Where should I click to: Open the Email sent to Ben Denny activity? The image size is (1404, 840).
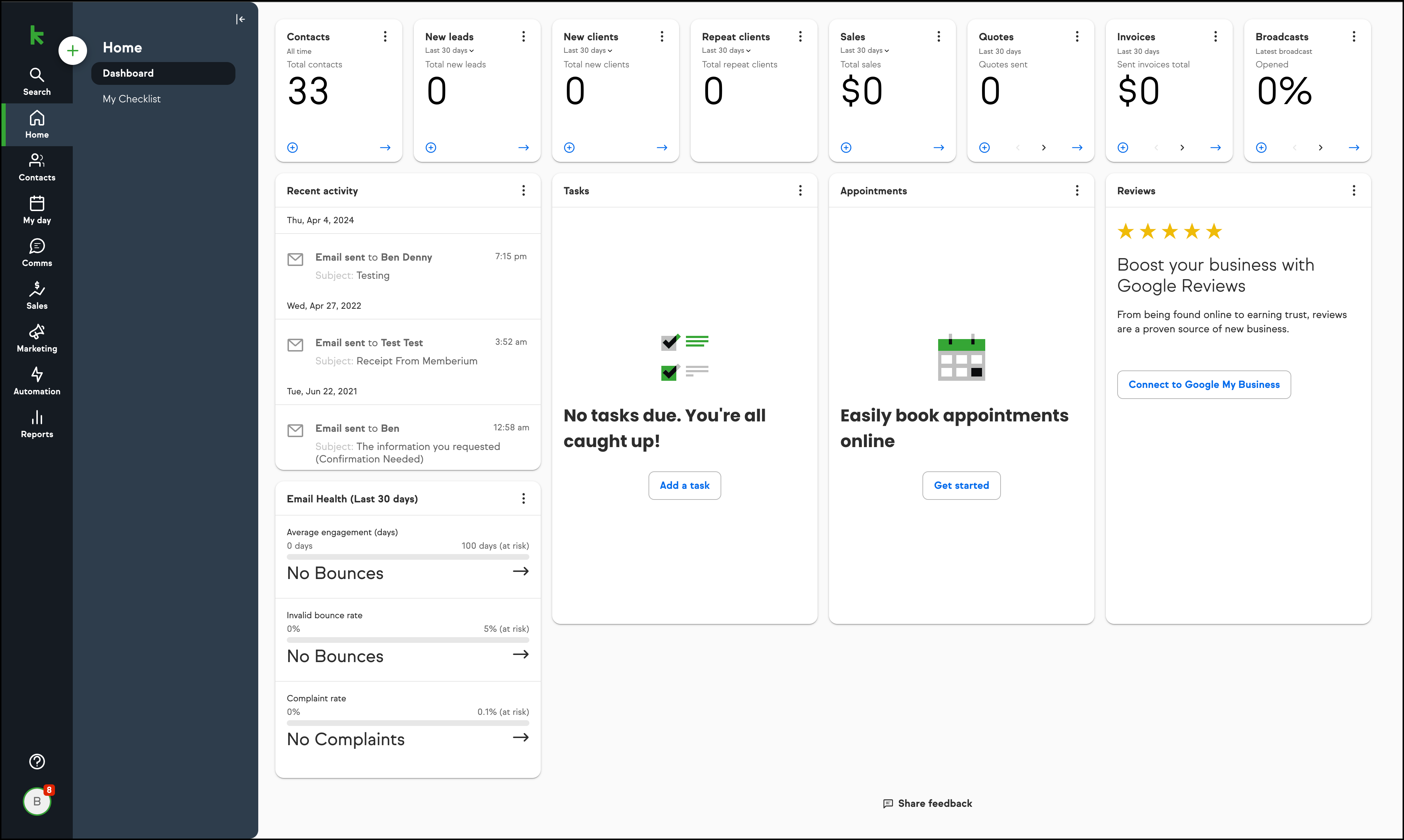click(408, 267)
